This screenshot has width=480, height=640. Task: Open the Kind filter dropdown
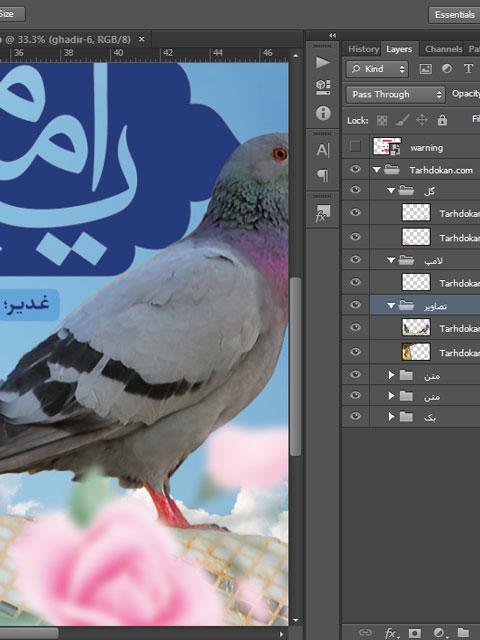[377, 69]
